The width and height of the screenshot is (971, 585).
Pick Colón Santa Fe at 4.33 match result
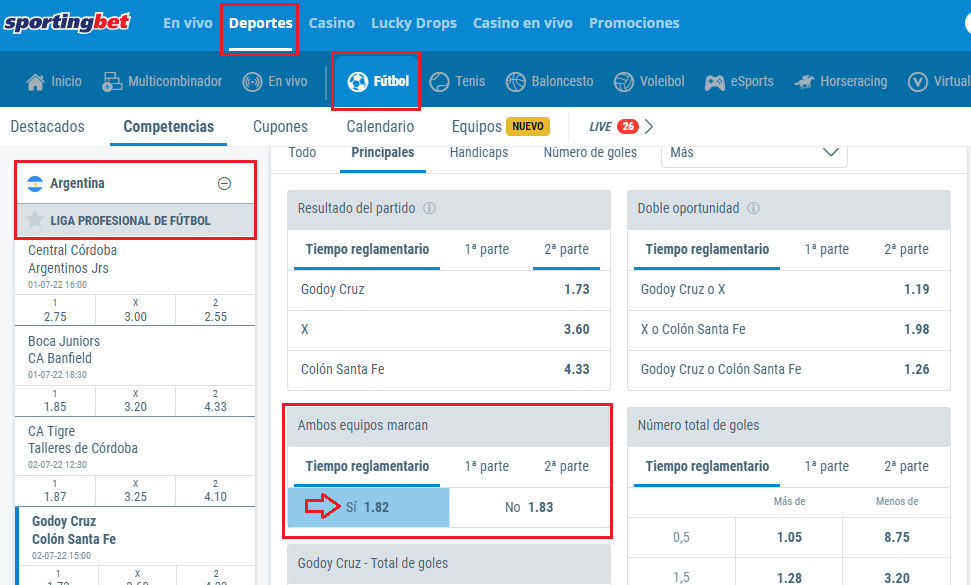point(449,370)
